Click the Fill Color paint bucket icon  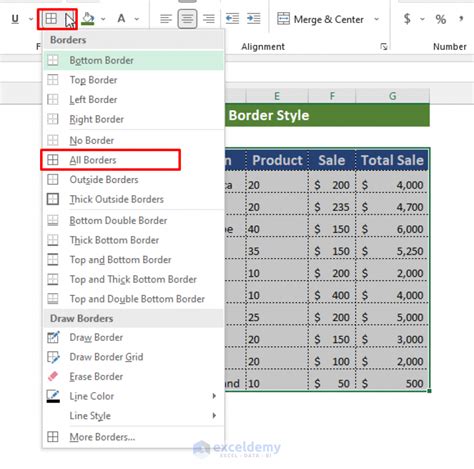coord(88,19)
